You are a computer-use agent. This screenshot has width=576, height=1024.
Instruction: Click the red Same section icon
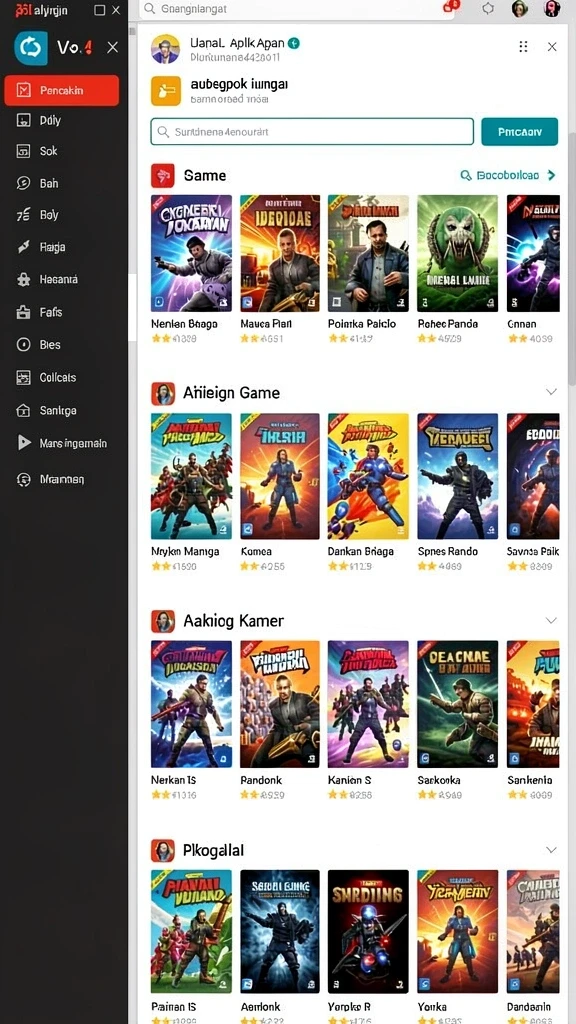tap(163, 176)
